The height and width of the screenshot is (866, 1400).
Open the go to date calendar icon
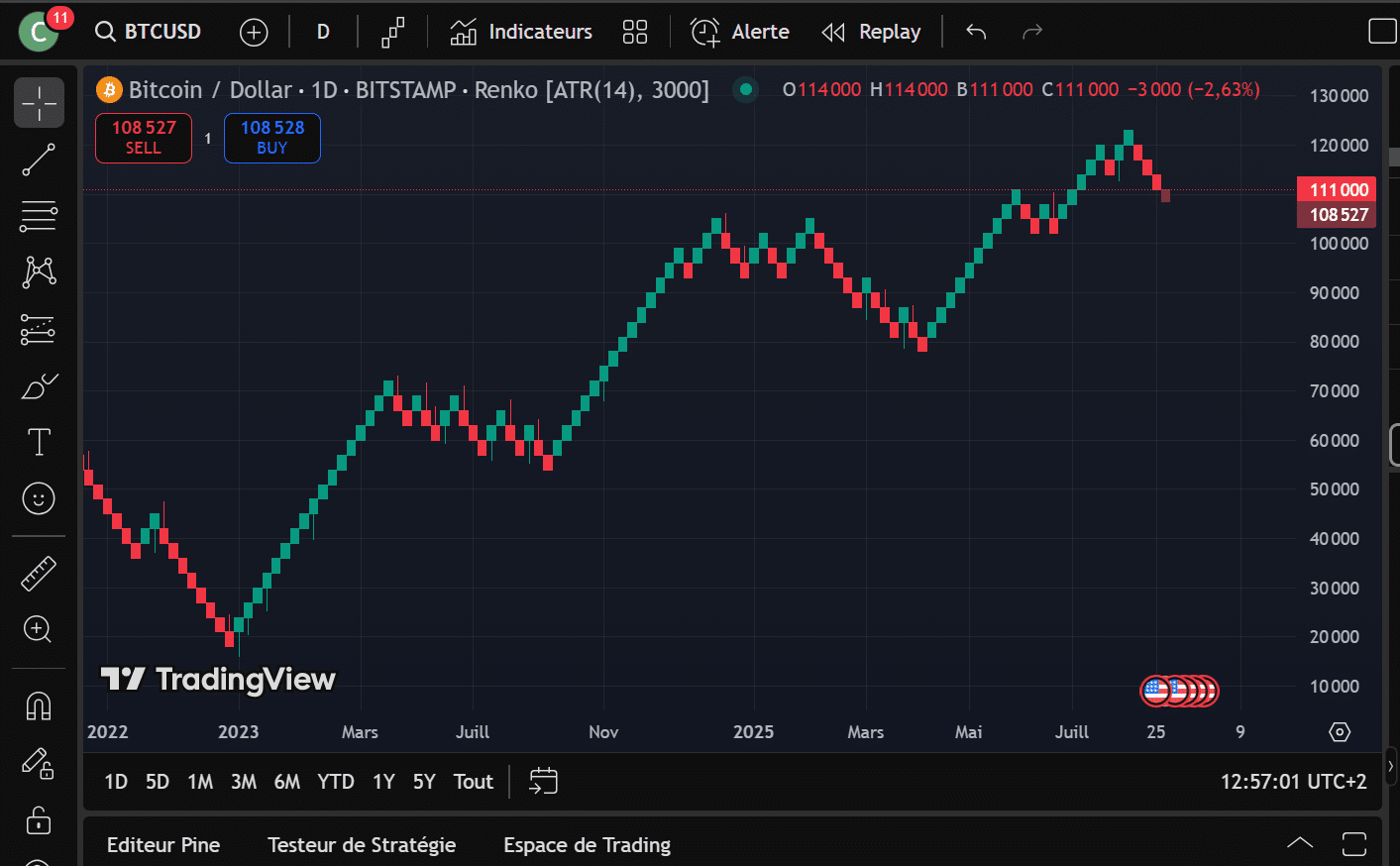click(x=544, y=782)
